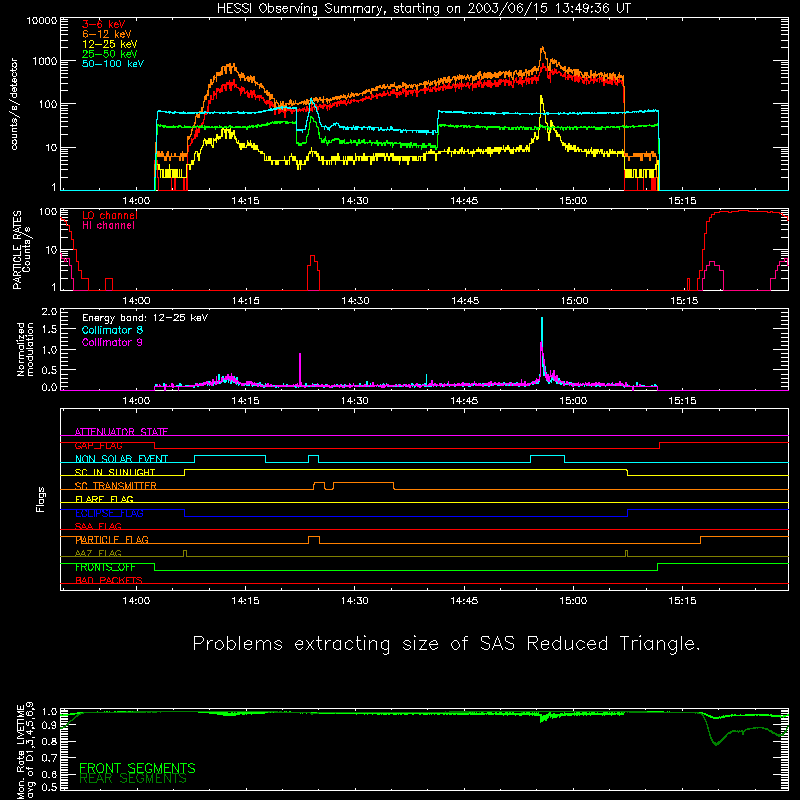Click '14:00' under the Flags plot
The image size is (800, 800).
pos(136,601)
